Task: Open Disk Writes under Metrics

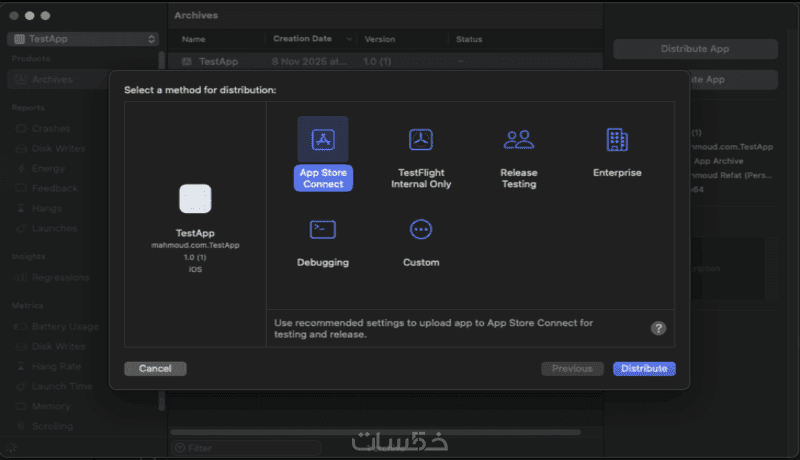Action: click(x=58, y=346)
